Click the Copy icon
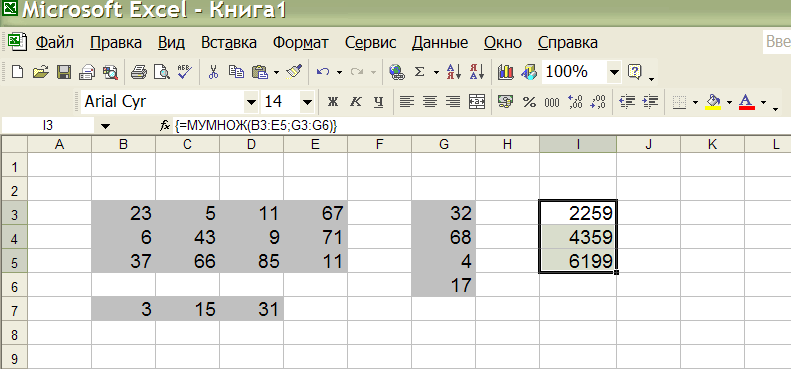791x369 pixels. (236, 72)
